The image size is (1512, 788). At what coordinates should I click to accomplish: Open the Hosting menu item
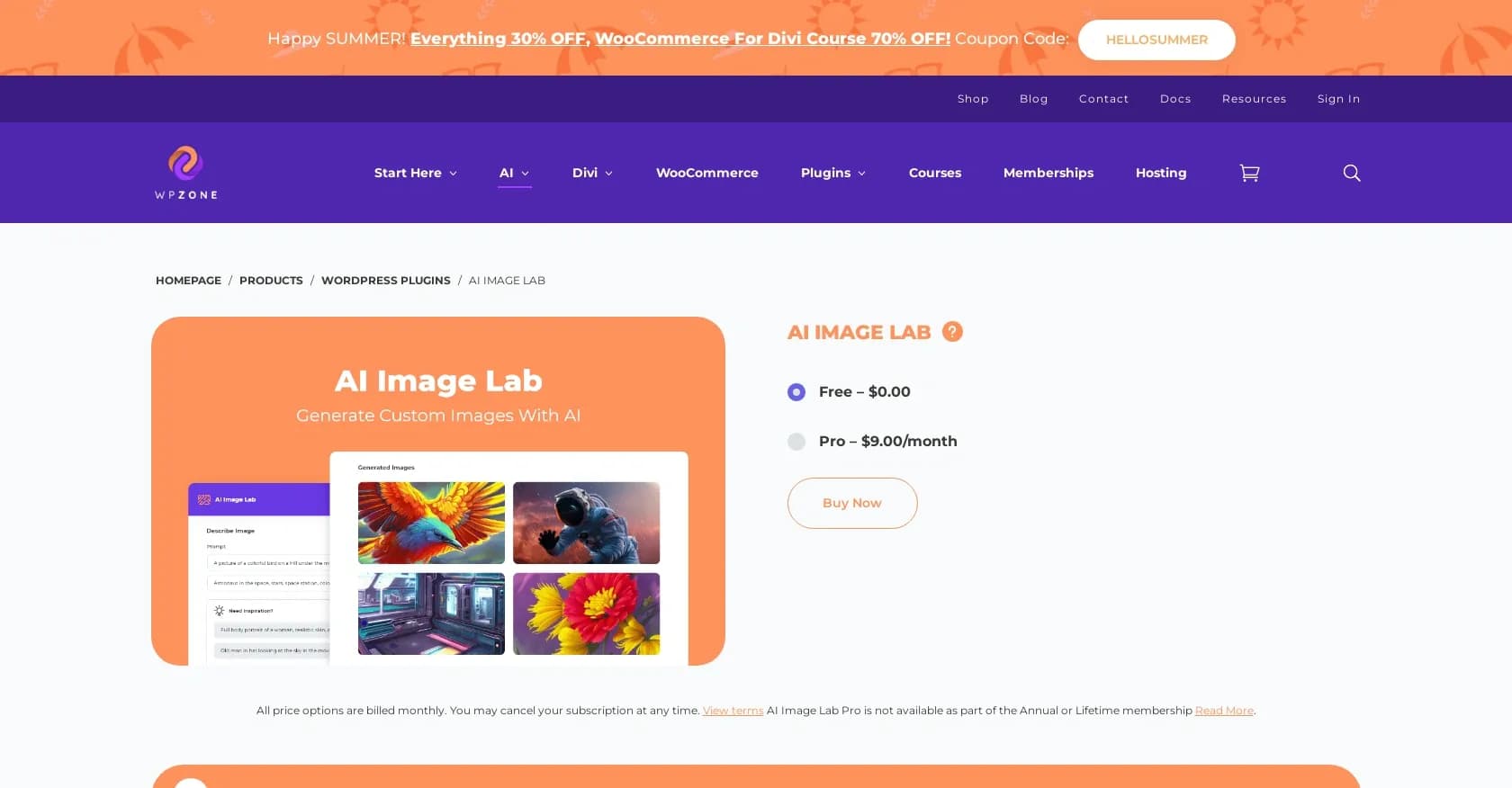(x=1161, y=173)
